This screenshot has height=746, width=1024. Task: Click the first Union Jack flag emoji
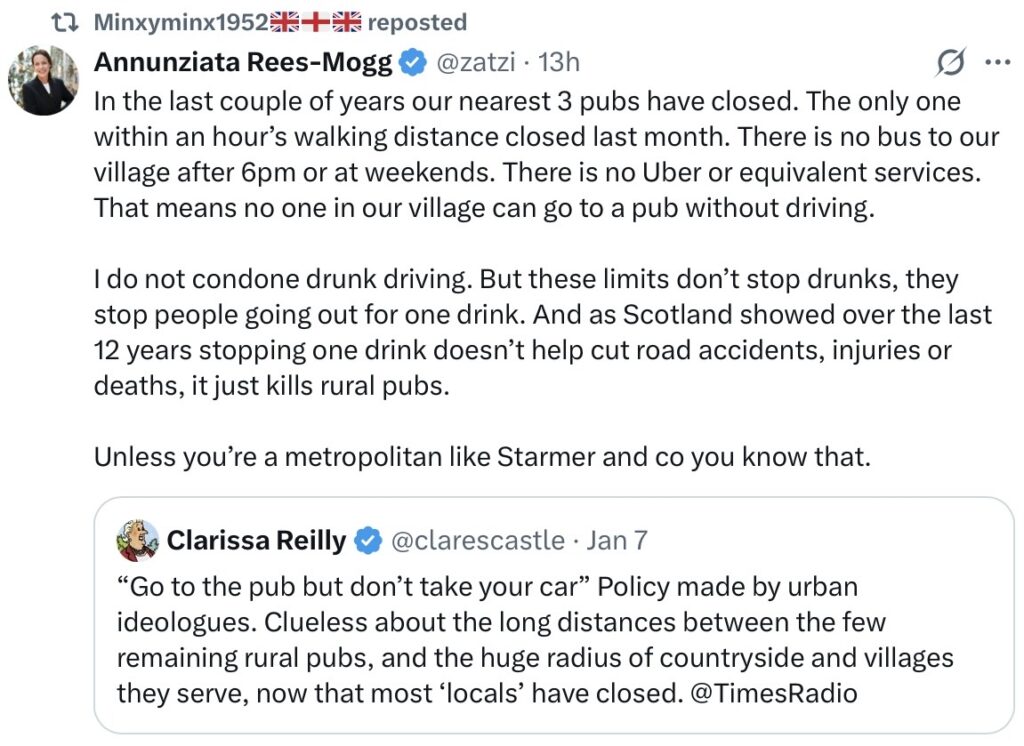coord(285,22)
